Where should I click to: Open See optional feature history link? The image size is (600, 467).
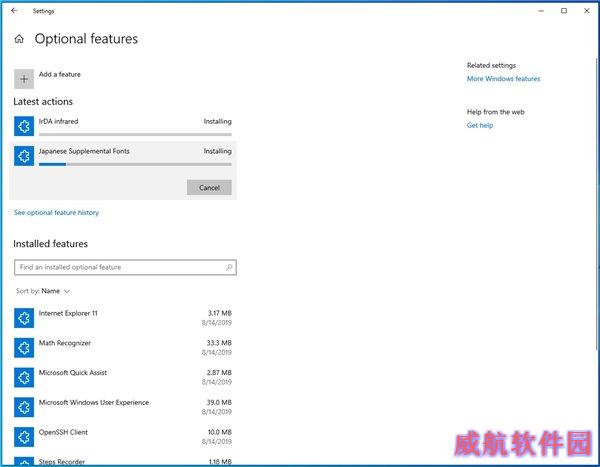(56, 212)
